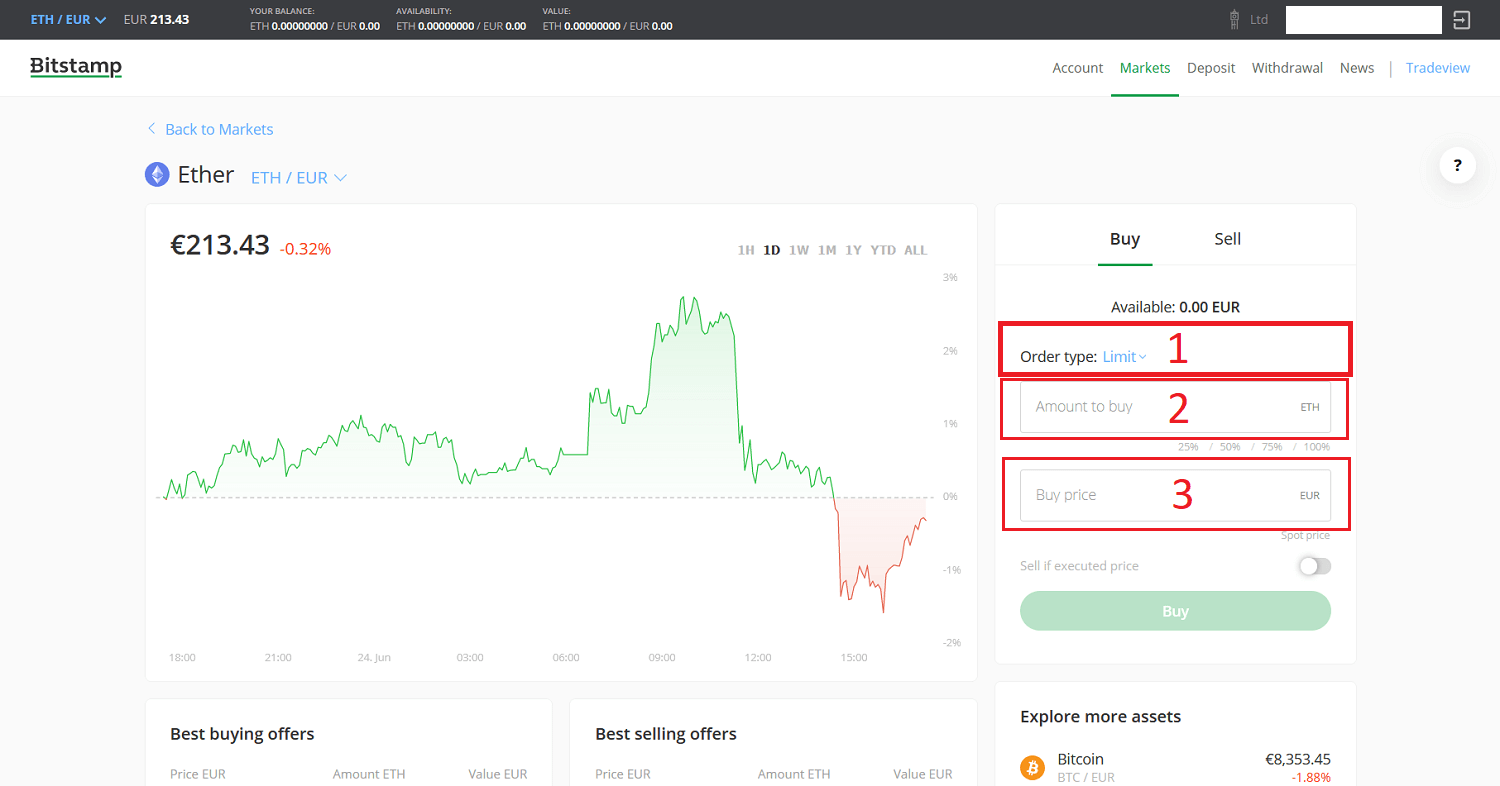
Task: Switch to the Sell tab
Action: pyautogui.click(x=1228, y=239)
